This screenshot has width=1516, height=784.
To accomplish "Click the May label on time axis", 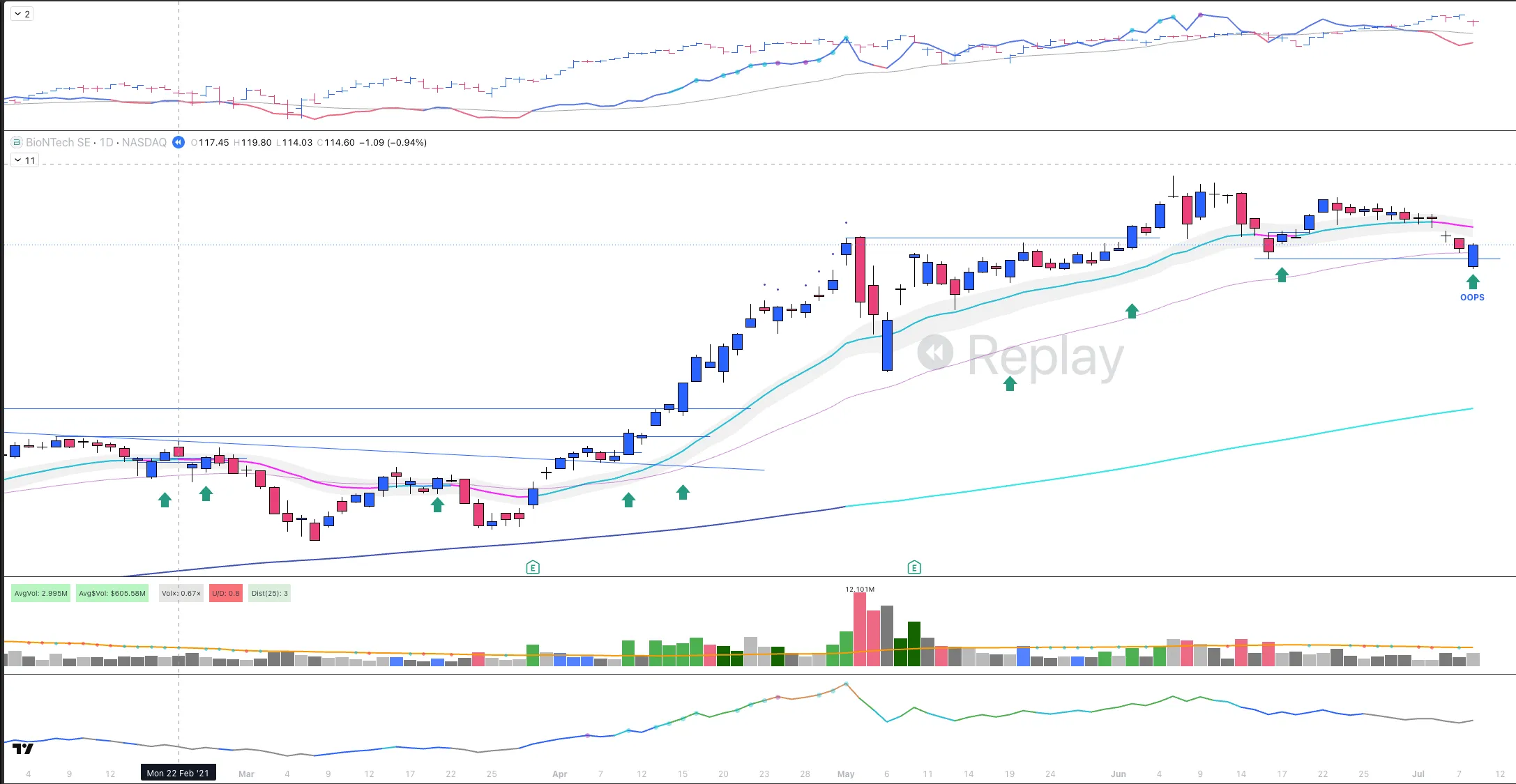I will (846, 774).
